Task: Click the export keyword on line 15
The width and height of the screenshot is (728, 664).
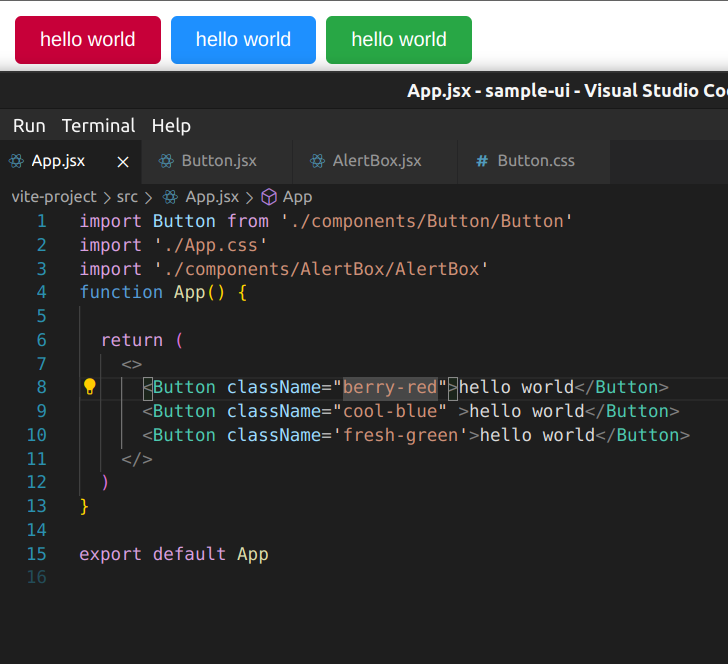Action: click(x=110, y=554)
